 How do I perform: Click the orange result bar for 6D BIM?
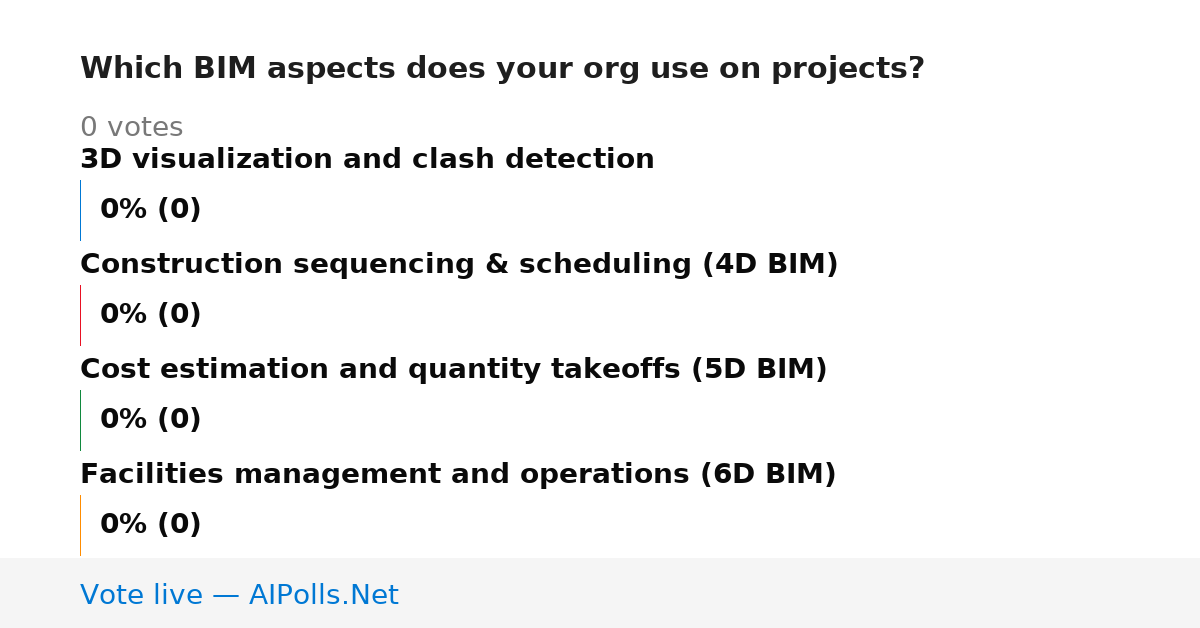click(x=80, y=525)
